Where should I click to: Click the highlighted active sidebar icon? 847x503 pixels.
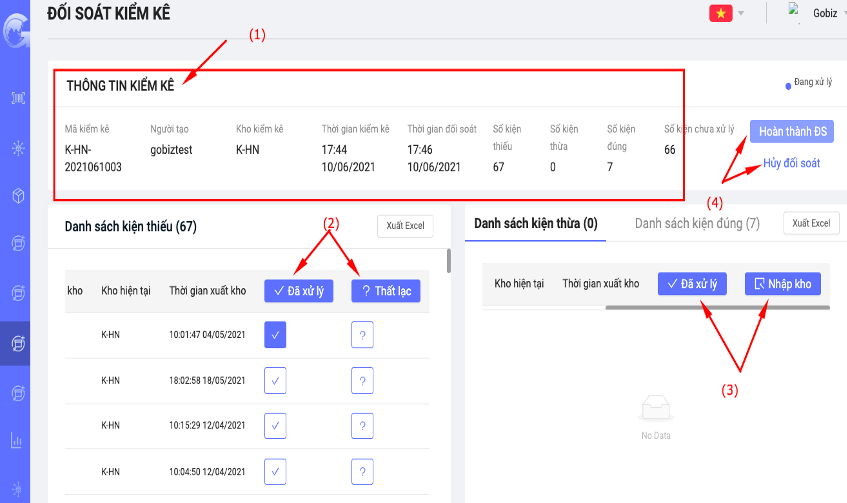(17, 344)
